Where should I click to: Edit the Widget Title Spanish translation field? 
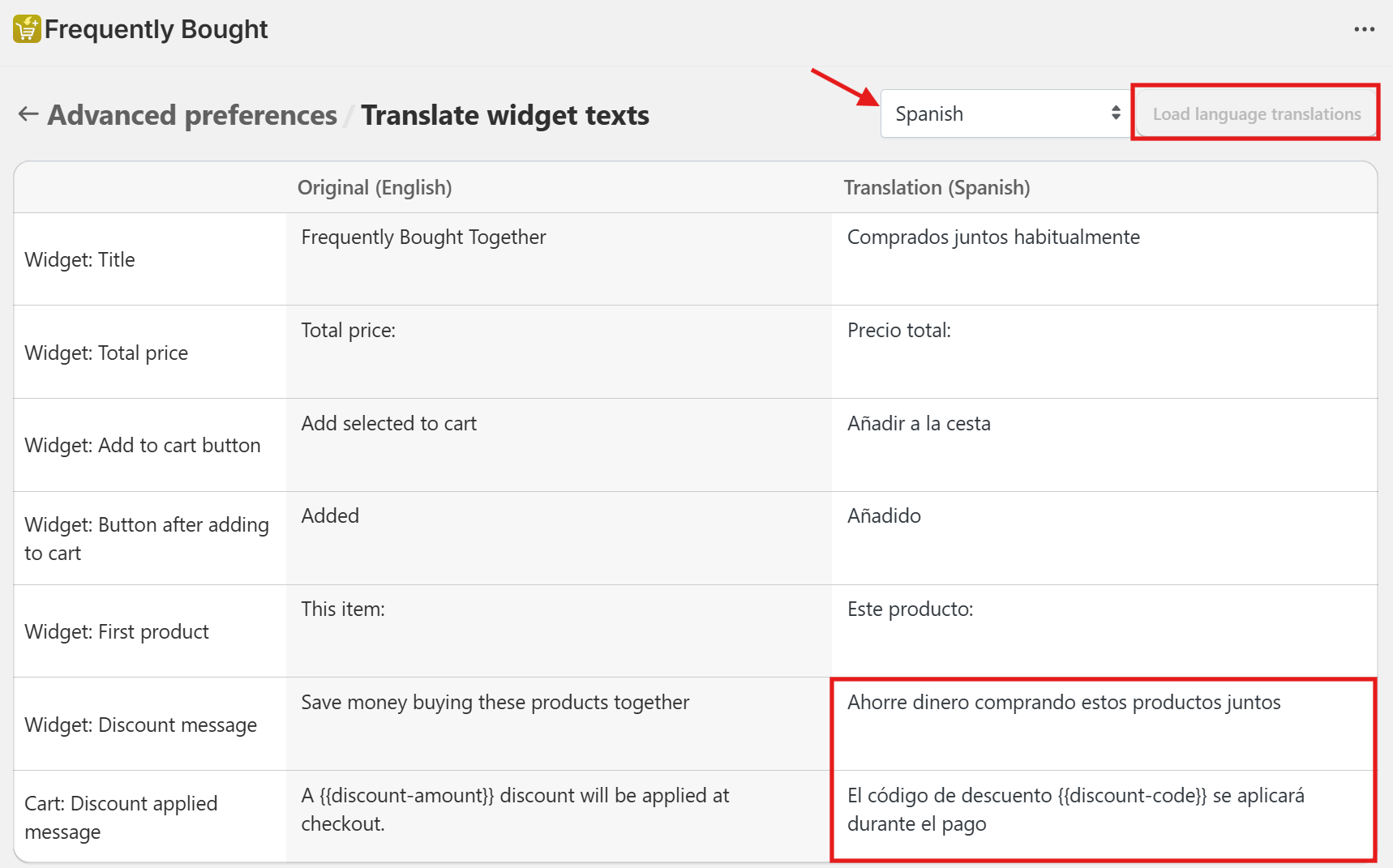tap(1103, 259)
